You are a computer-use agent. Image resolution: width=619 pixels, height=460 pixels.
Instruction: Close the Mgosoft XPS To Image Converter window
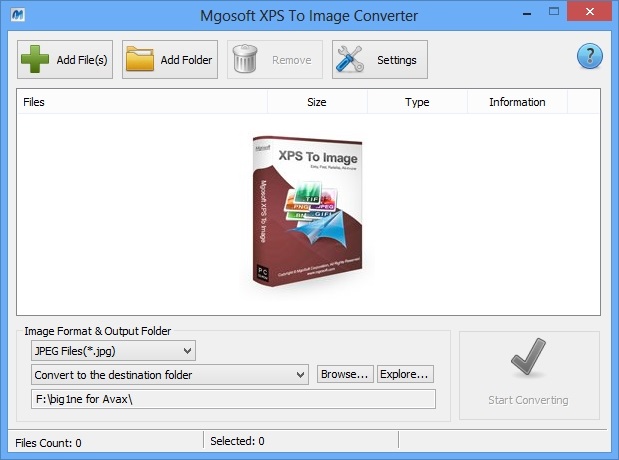pos(590,11)
